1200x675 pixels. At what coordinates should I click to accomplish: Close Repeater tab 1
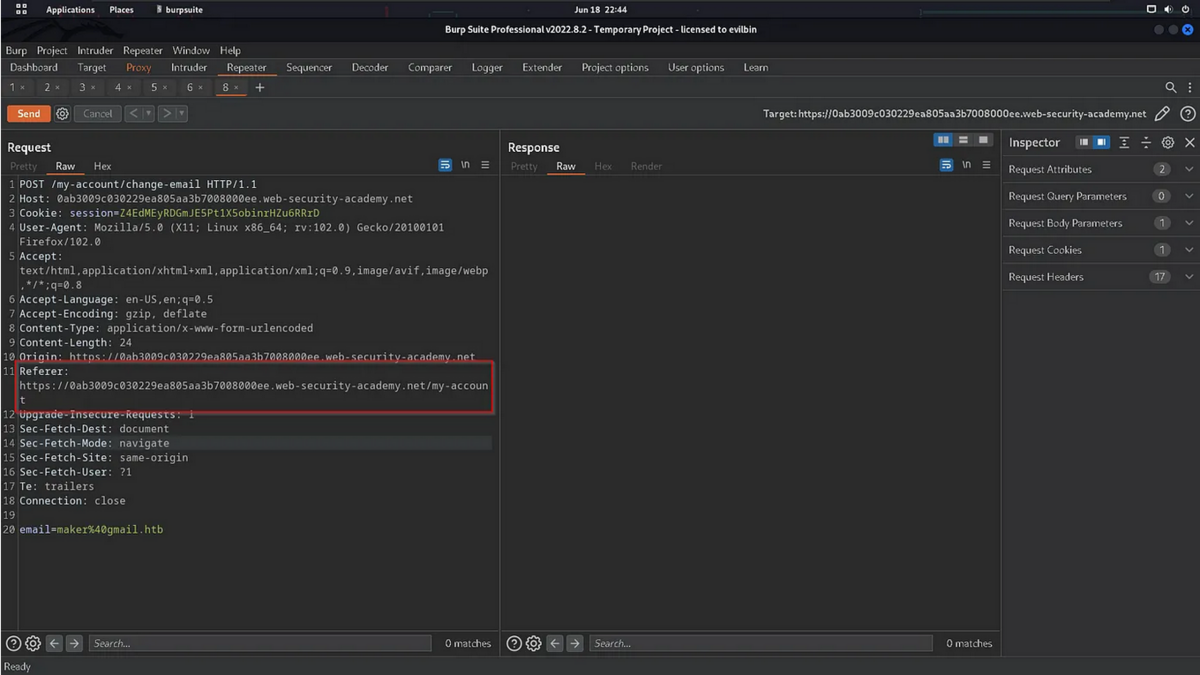pyautogui.click(x=22, y=88)
